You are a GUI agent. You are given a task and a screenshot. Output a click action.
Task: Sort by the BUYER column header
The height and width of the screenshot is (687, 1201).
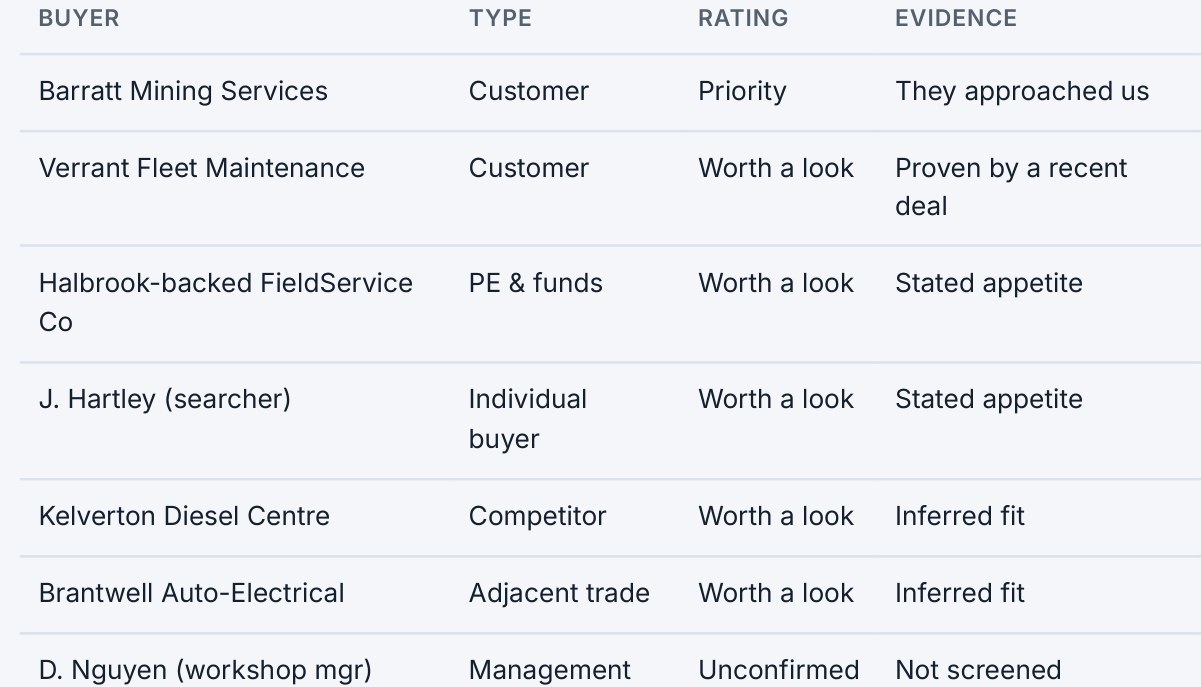click(79, 18)
